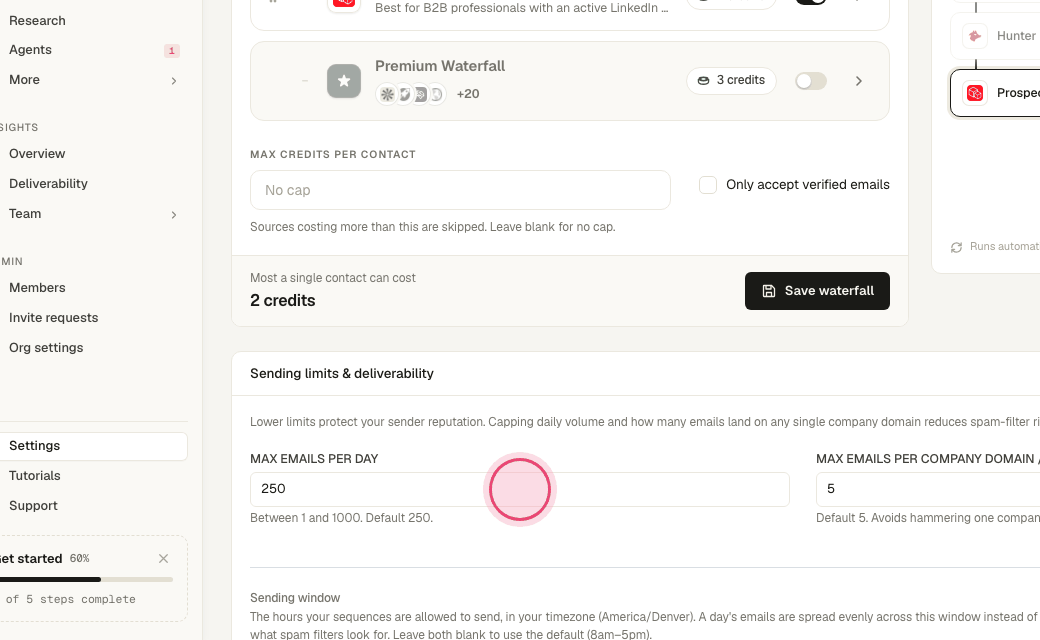Viewport: 1040px width, 640px height.
Task: Click the Hunter node icon
Action: click(975, 36)
